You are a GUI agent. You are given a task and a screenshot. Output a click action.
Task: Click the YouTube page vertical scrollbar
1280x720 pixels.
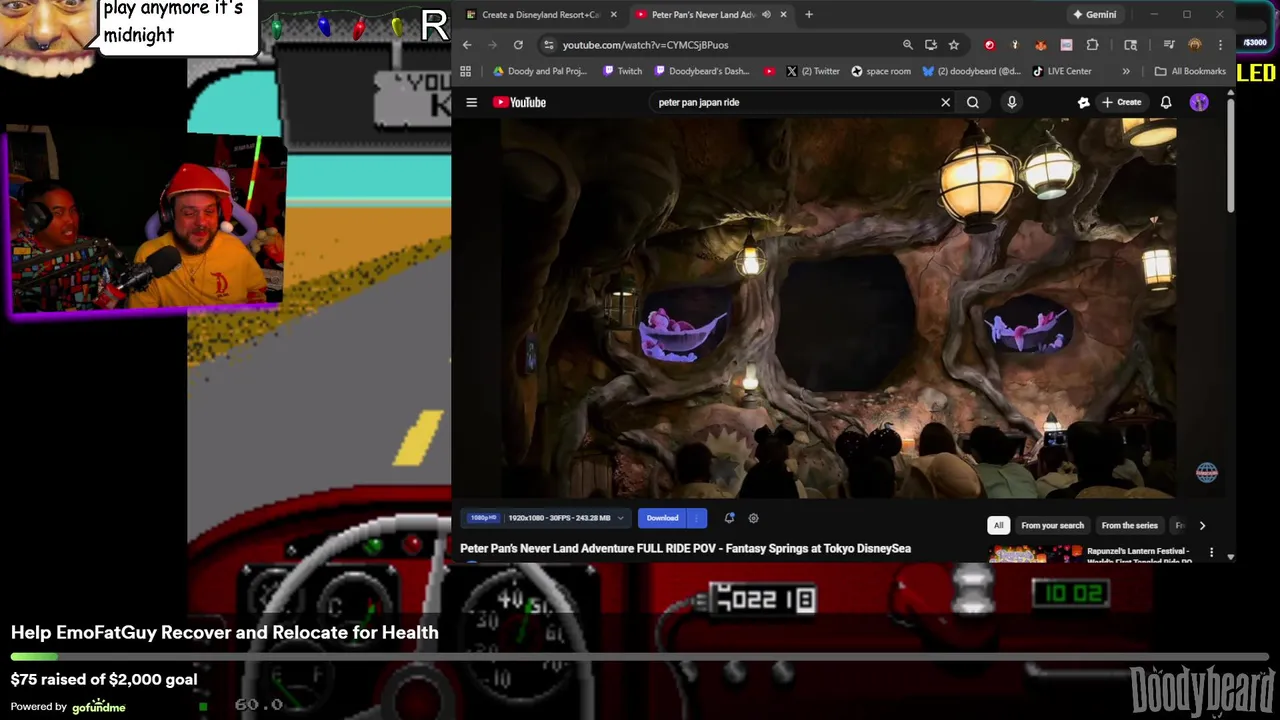[1231, 155]
